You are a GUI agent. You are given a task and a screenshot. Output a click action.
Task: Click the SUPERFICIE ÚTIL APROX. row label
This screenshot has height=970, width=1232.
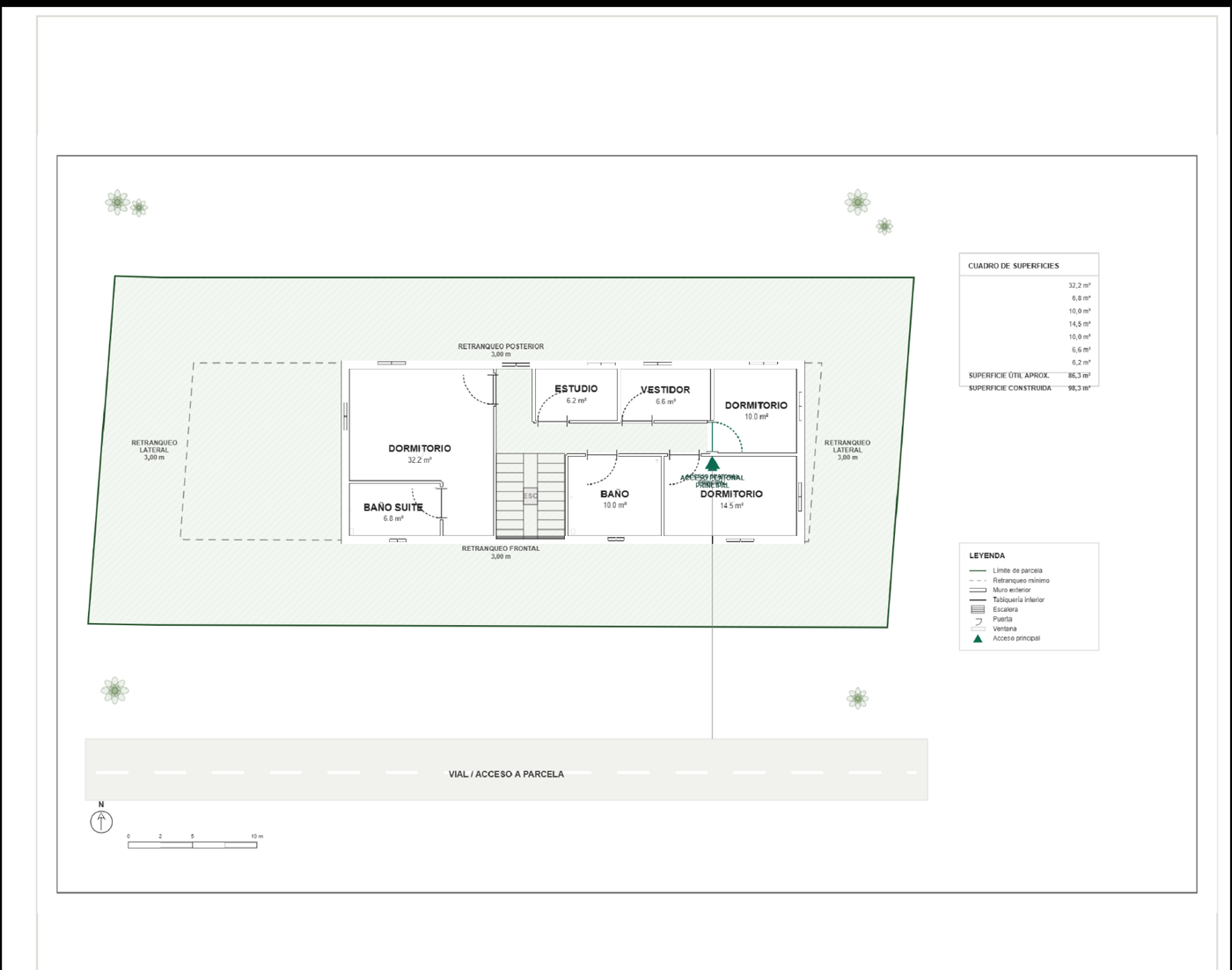tap(1008, 376)
